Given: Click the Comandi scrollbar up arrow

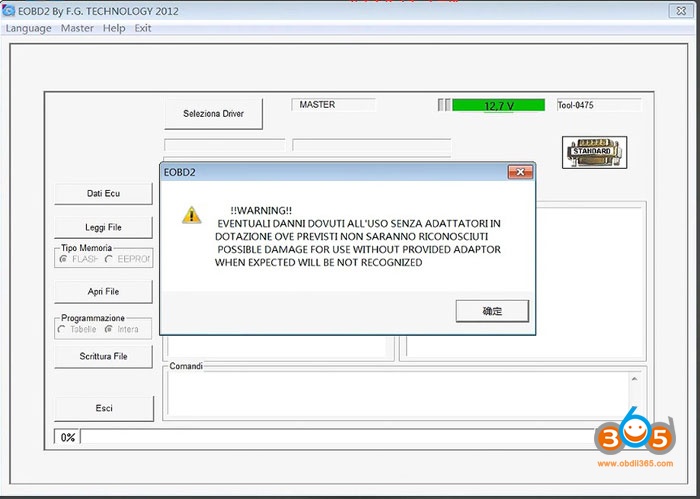Looking at the screenshot, I should pyautogui.click(x=634, y=379).
